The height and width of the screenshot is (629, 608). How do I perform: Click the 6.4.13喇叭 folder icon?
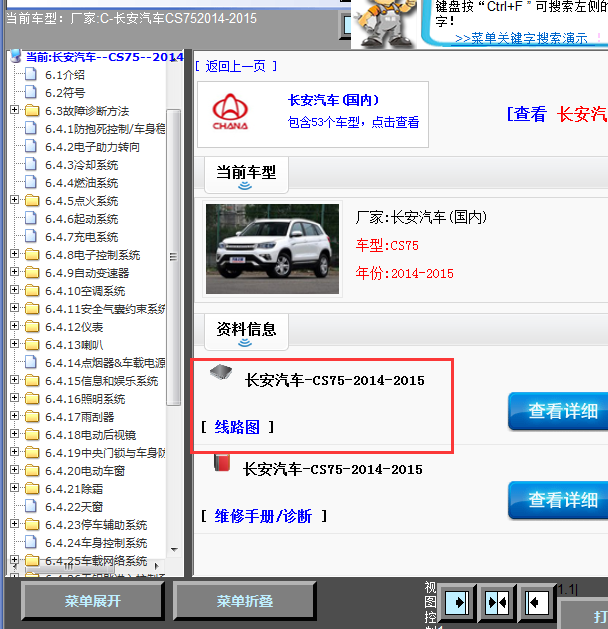tap(32, 345)
